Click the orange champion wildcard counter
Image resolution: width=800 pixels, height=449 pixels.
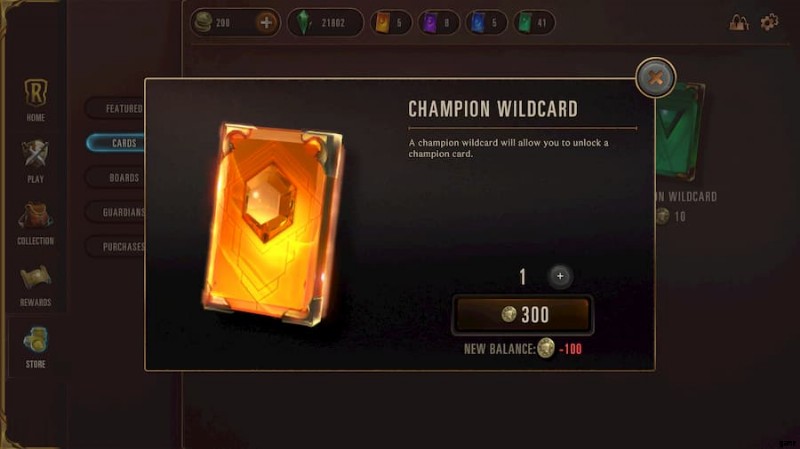point(391,22)
